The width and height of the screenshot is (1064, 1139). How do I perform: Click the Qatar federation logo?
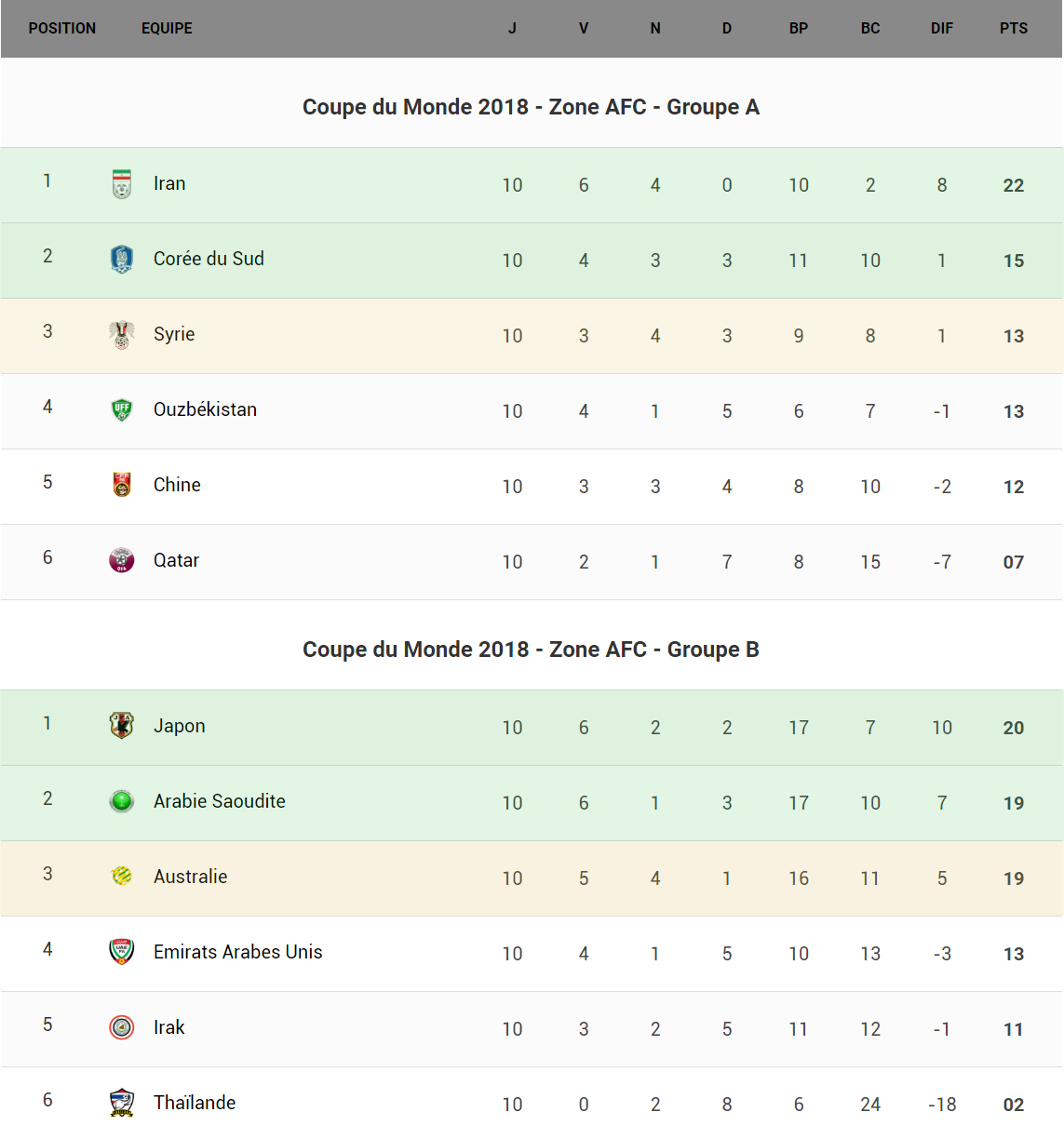coord(122,560)
